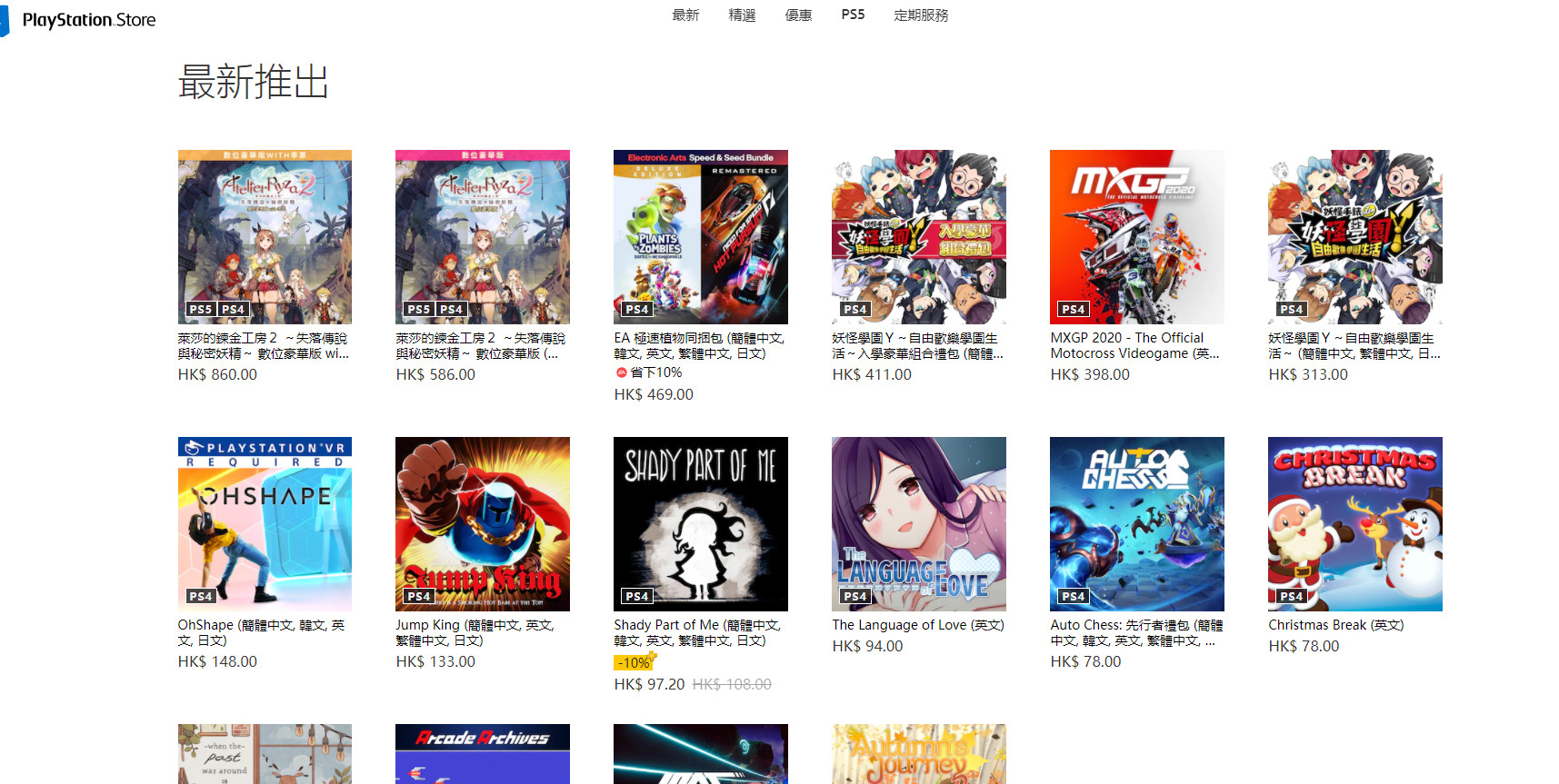Click the Auto Chess: 先行者禮包 title
1559x784 pixels.
[1137, 632]
